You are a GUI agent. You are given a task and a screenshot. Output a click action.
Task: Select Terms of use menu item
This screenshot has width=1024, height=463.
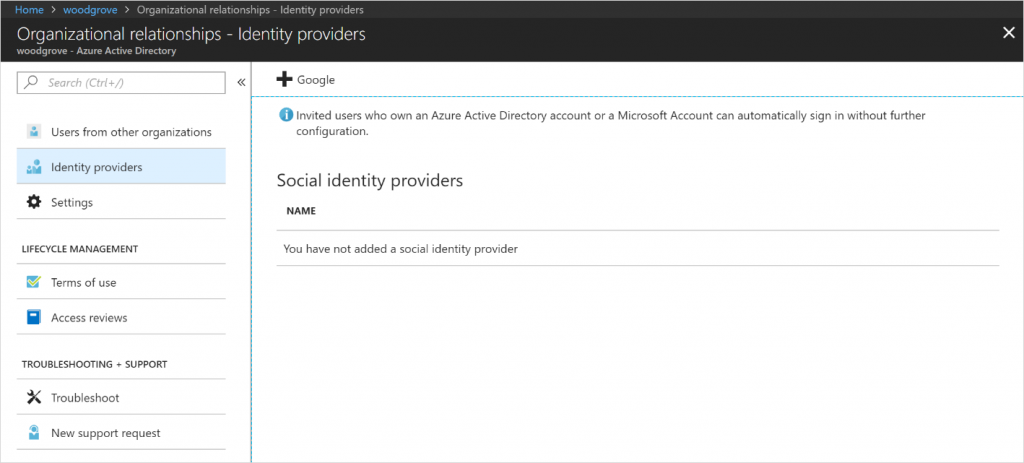[84, 283]
